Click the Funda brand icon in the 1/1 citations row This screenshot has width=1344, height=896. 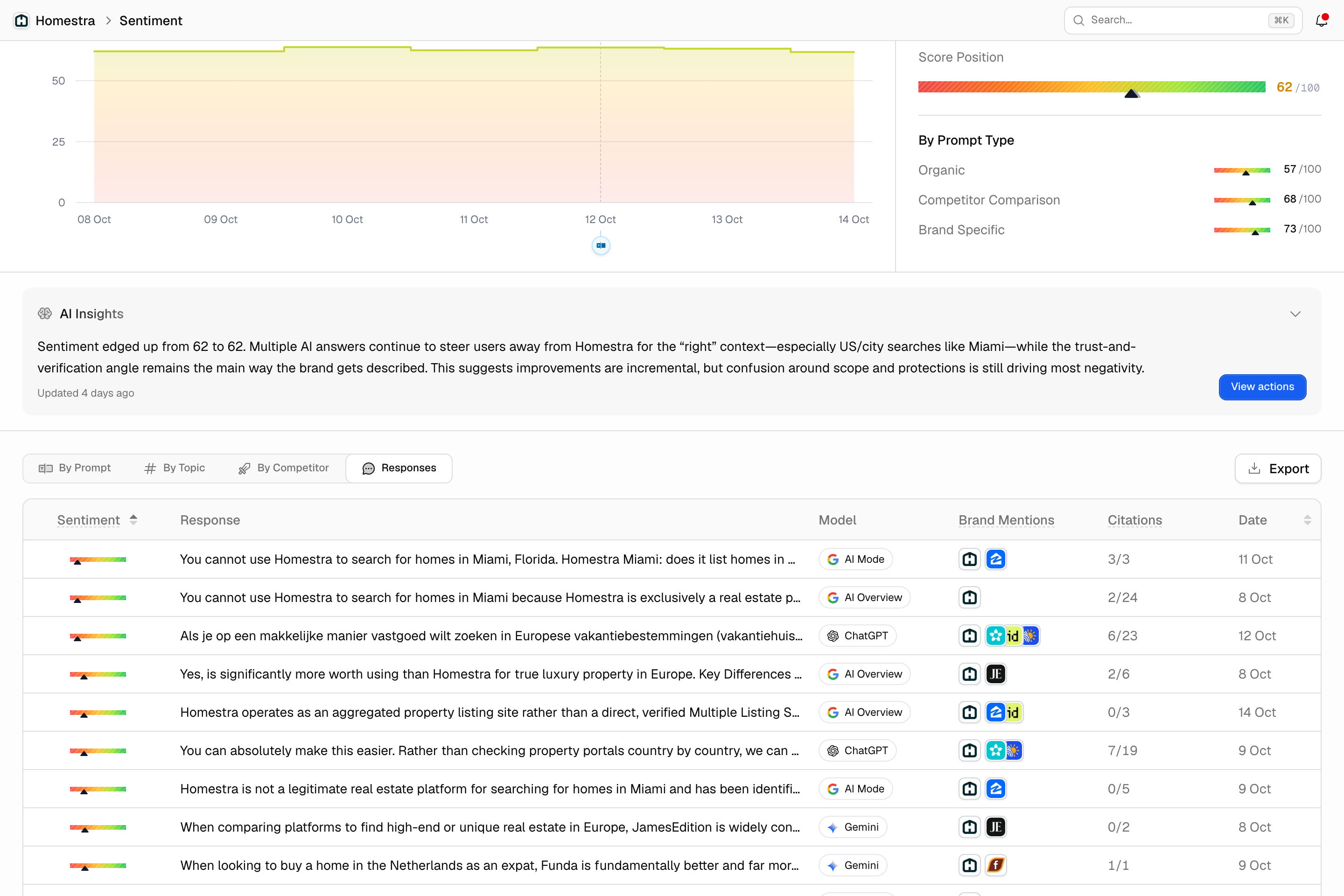coord(995,866)
